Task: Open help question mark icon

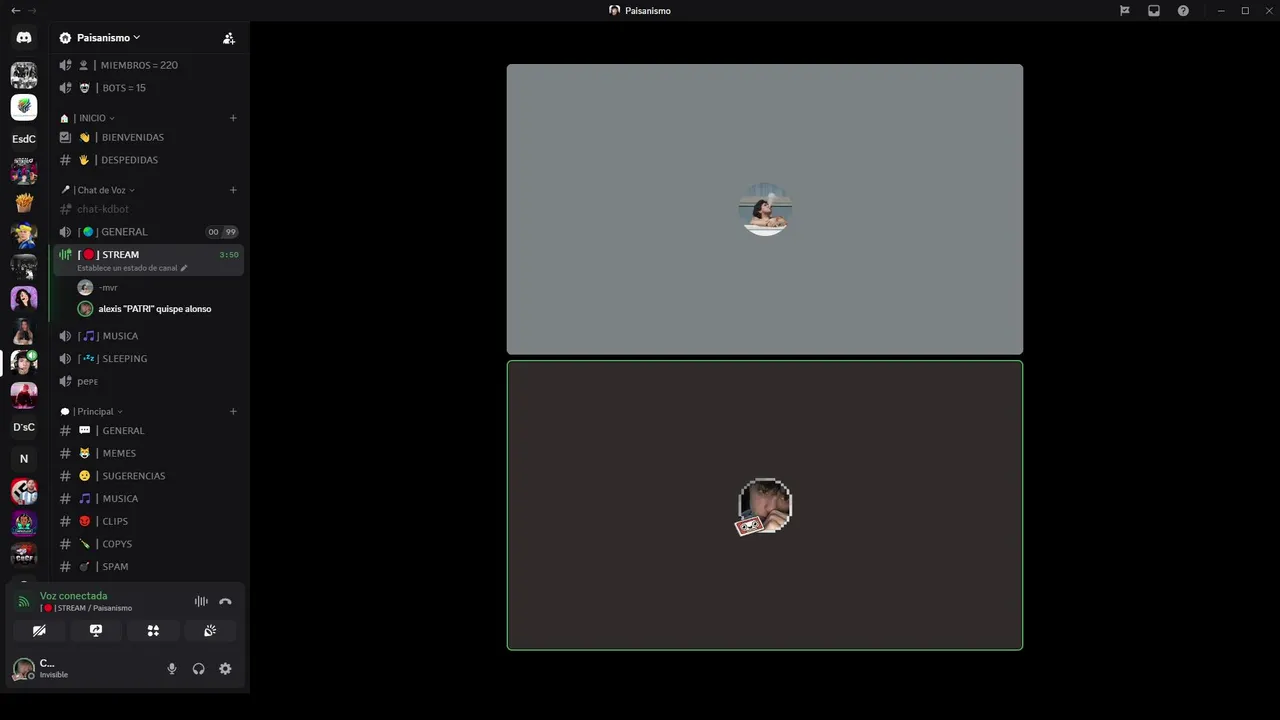Action: click(1183, 10)
